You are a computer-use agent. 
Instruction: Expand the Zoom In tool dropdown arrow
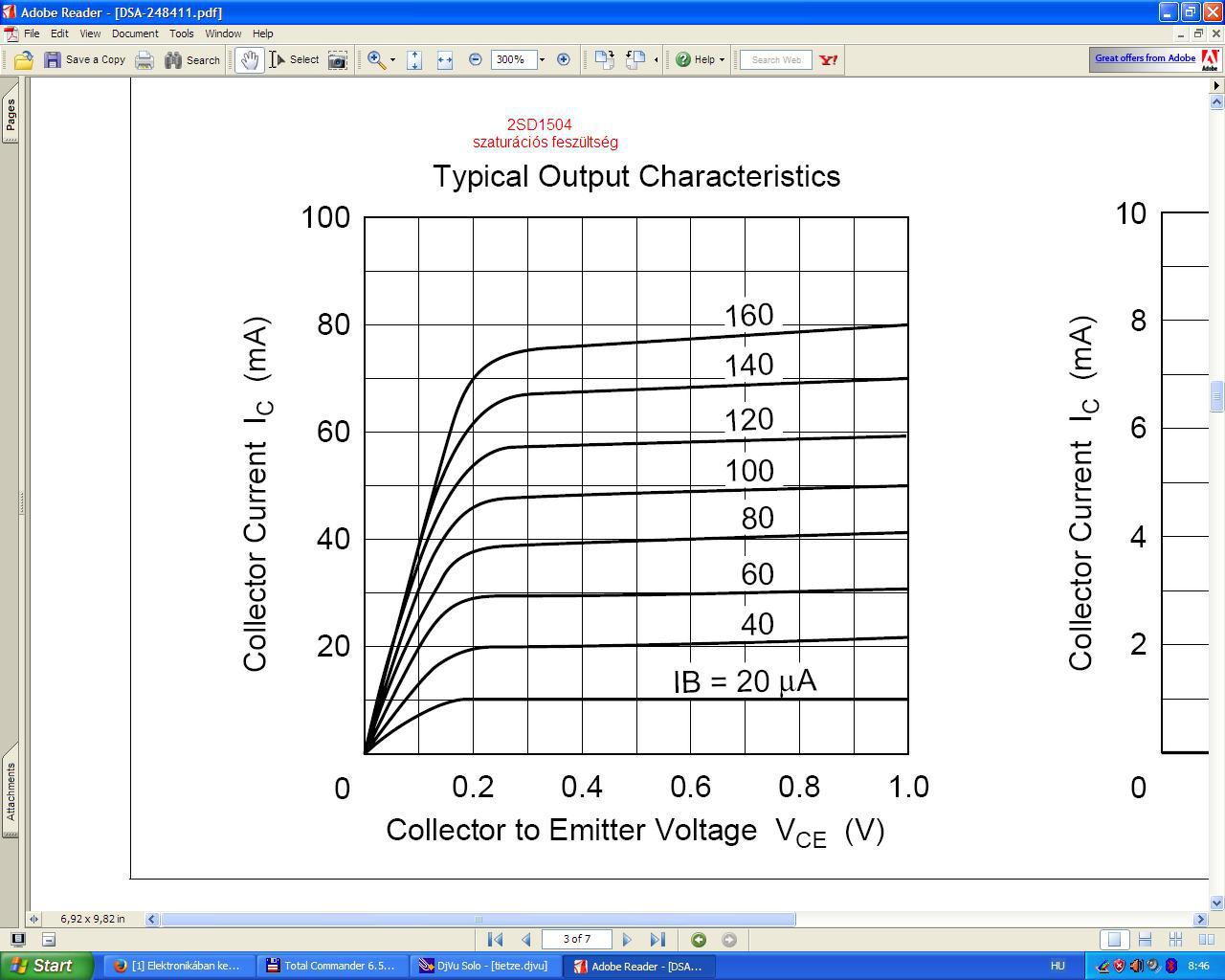pyautogui.click(x=392, y=59)
